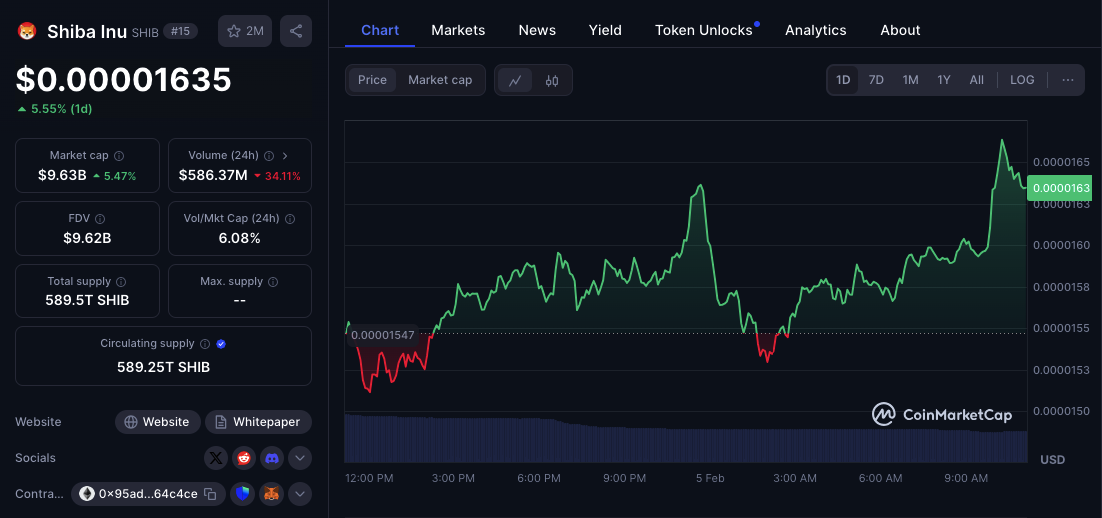The image size is (1102, 518).
Task: Click the 0.00001547 opening price label
Action: (382, 336)
